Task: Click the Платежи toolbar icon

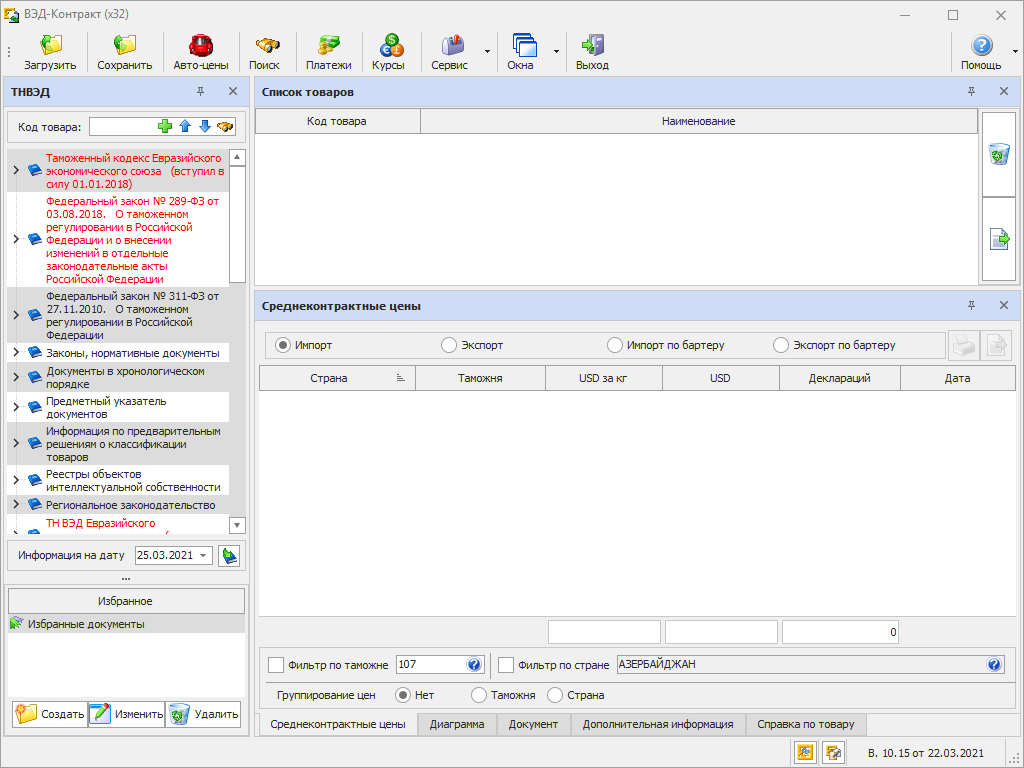Action: (x=328, y=46)
